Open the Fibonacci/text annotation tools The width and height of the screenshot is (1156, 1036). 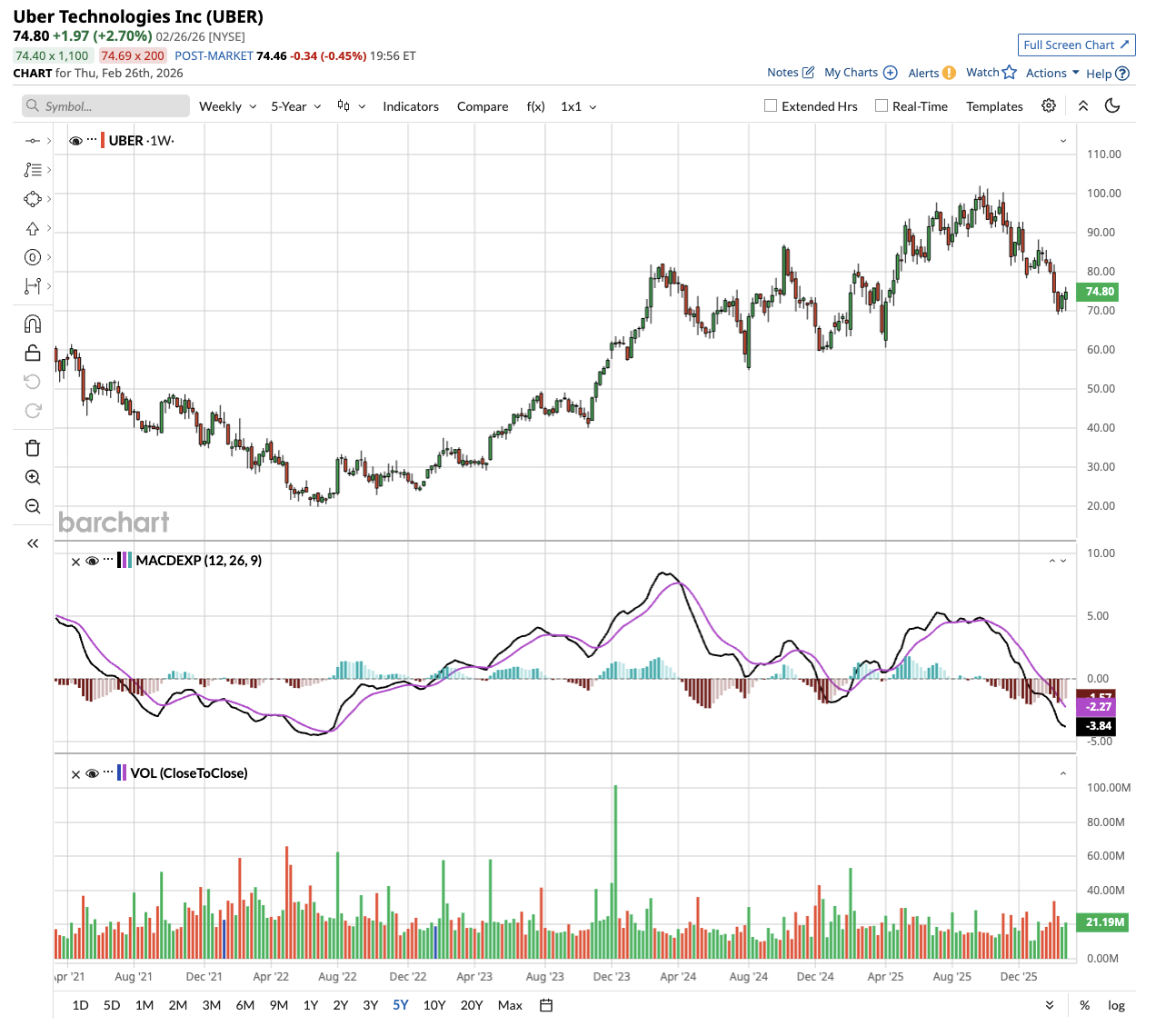(x=33, y=170)
